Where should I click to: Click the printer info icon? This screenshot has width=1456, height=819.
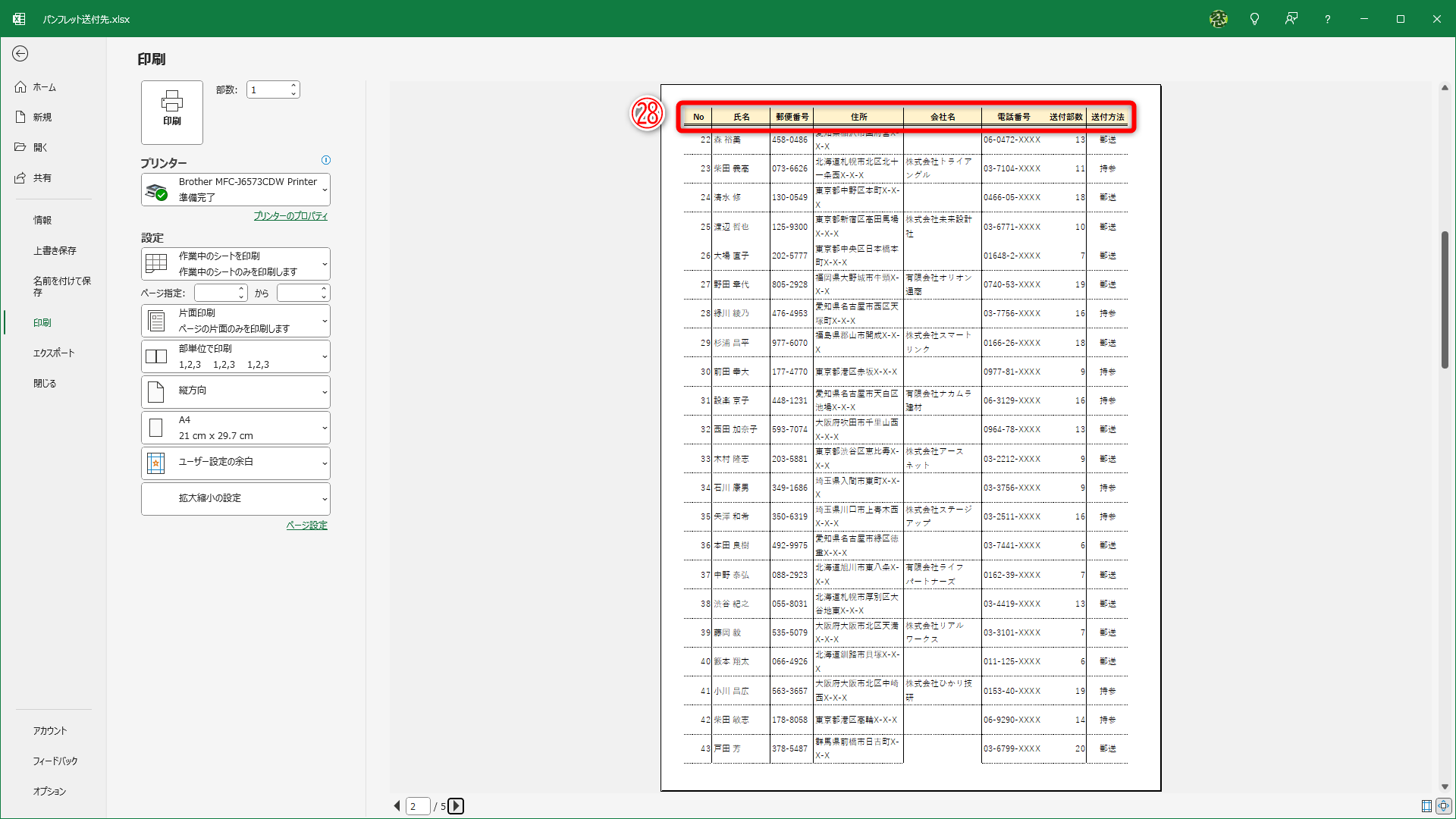326,160
